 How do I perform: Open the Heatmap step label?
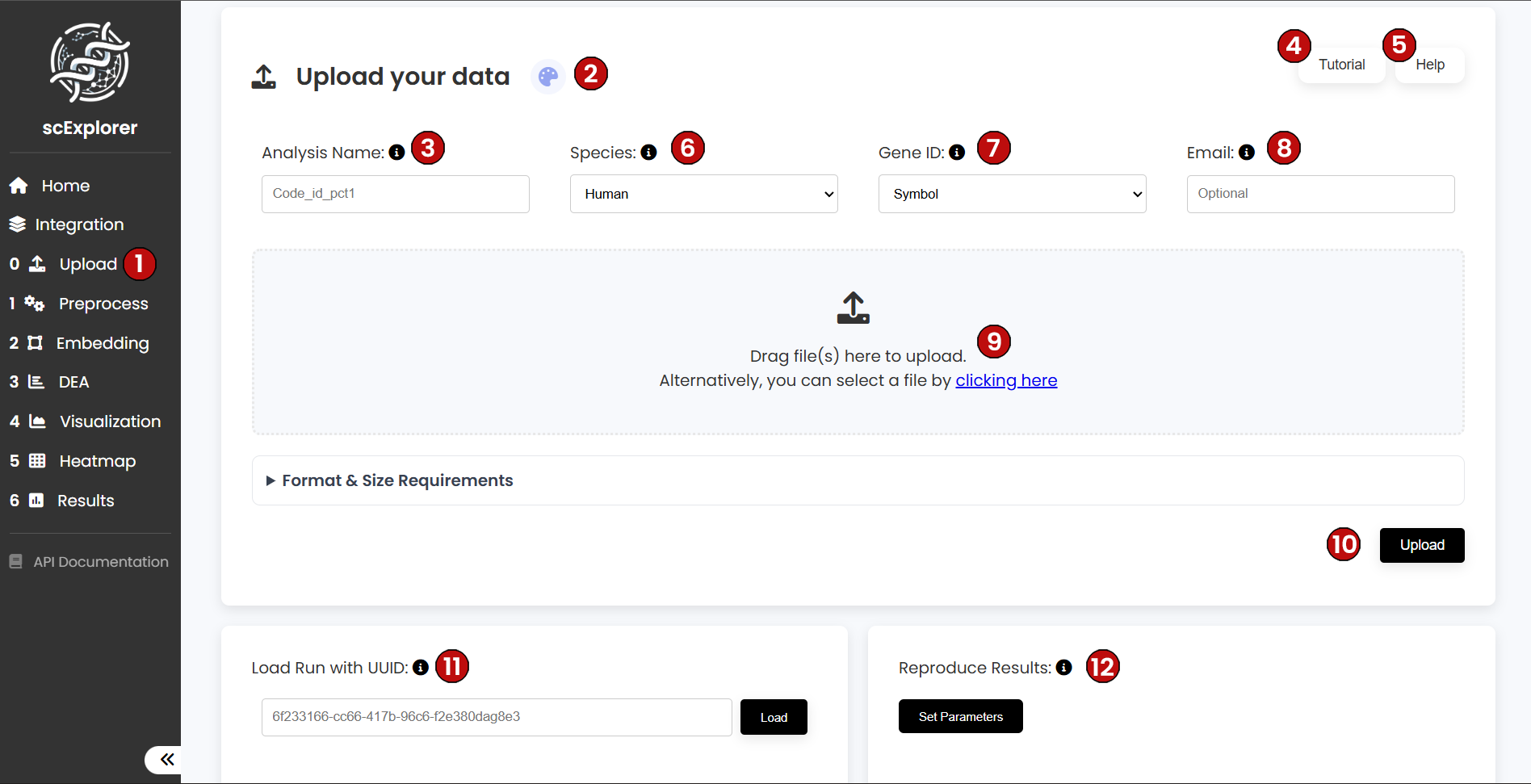click(98, 461)
